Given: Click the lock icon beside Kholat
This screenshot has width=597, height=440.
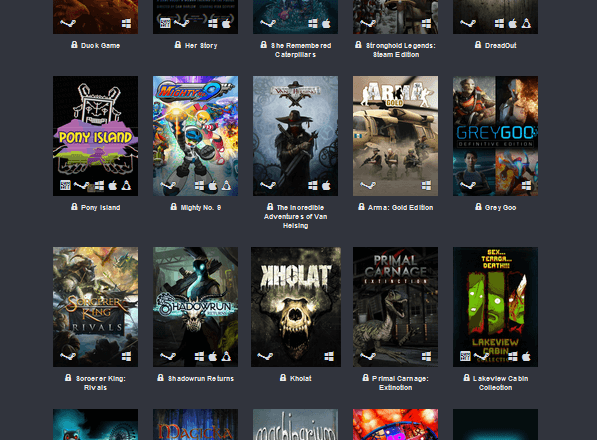Looking at the screenshot, I should (283, 377).
